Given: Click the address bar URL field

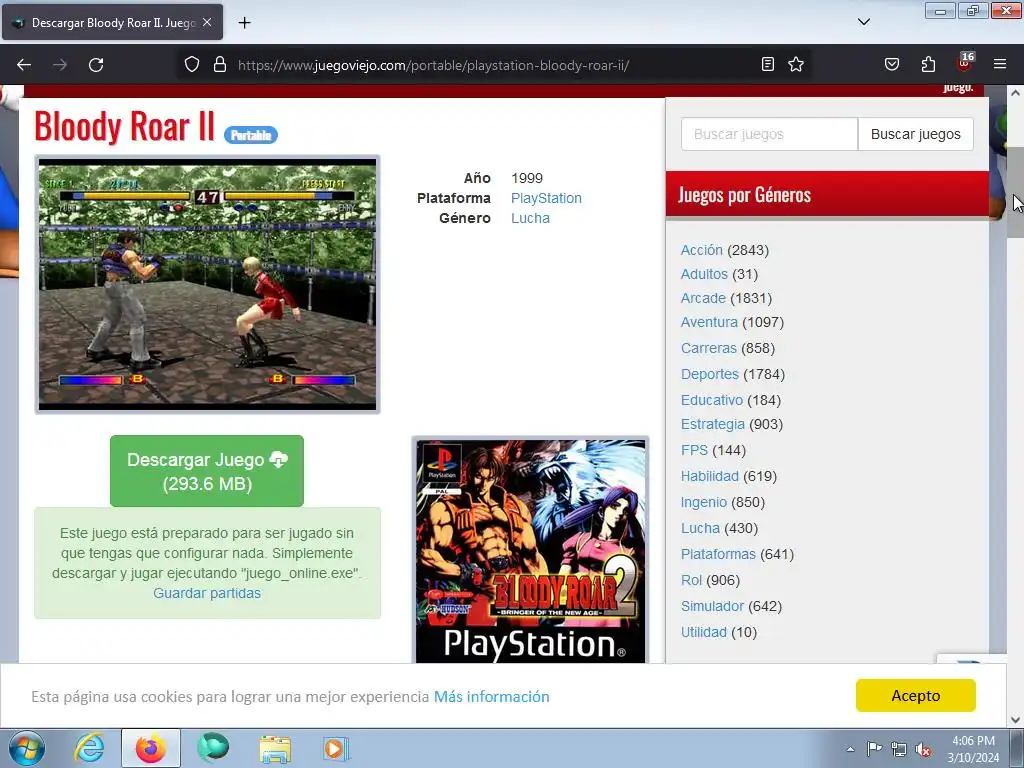Looking at the screenshot, I should point(494,65).
